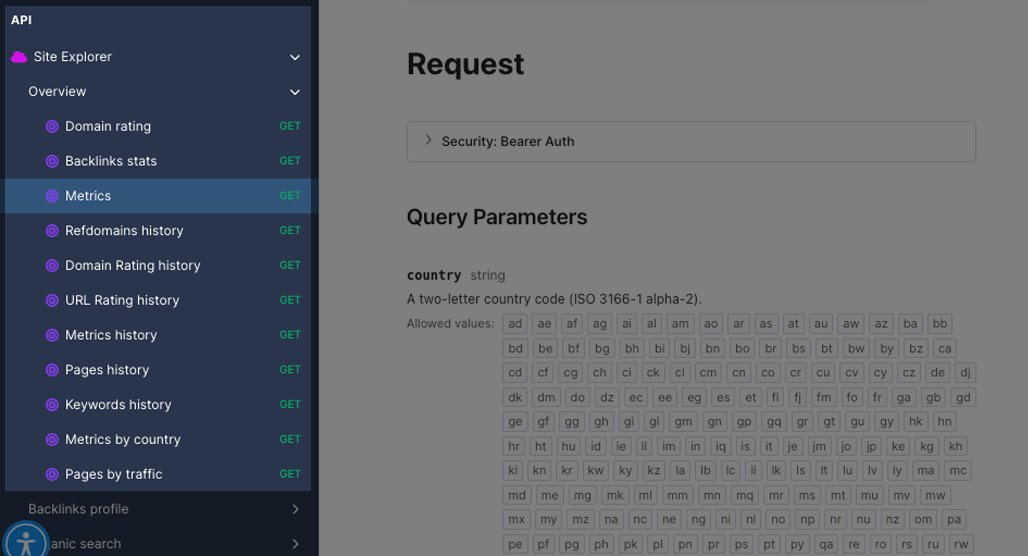Click the 'bd' country code value
Viewport: 1028px width, 556px height.
[516, 348]
